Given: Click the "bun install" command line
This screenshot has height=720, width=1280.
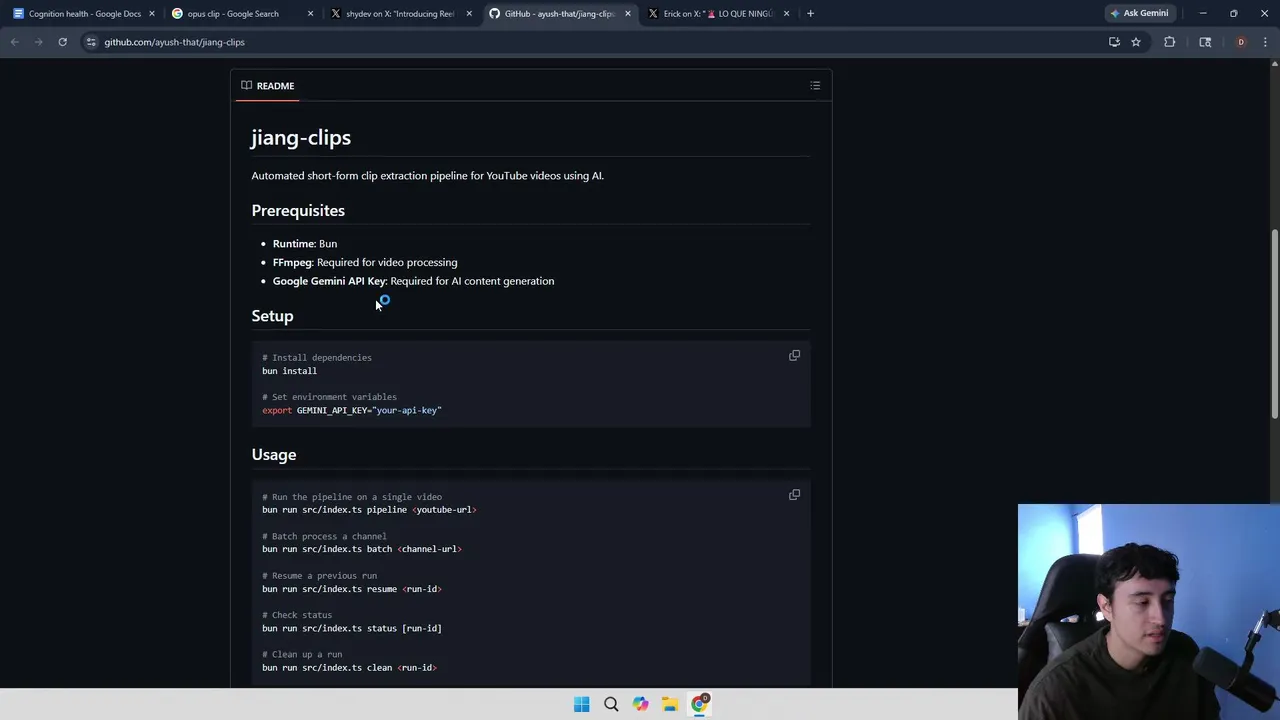Looking at the screenshot, I should [x=290, y=371].
